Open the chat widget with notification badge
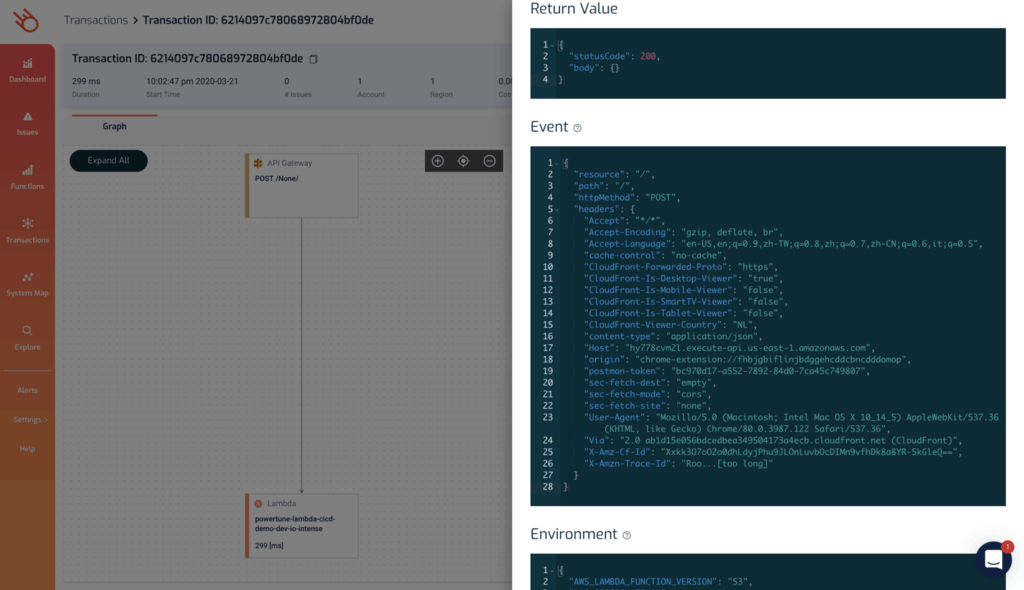The width and height of the screenshot is (1024, 590). tap(993, 559)
